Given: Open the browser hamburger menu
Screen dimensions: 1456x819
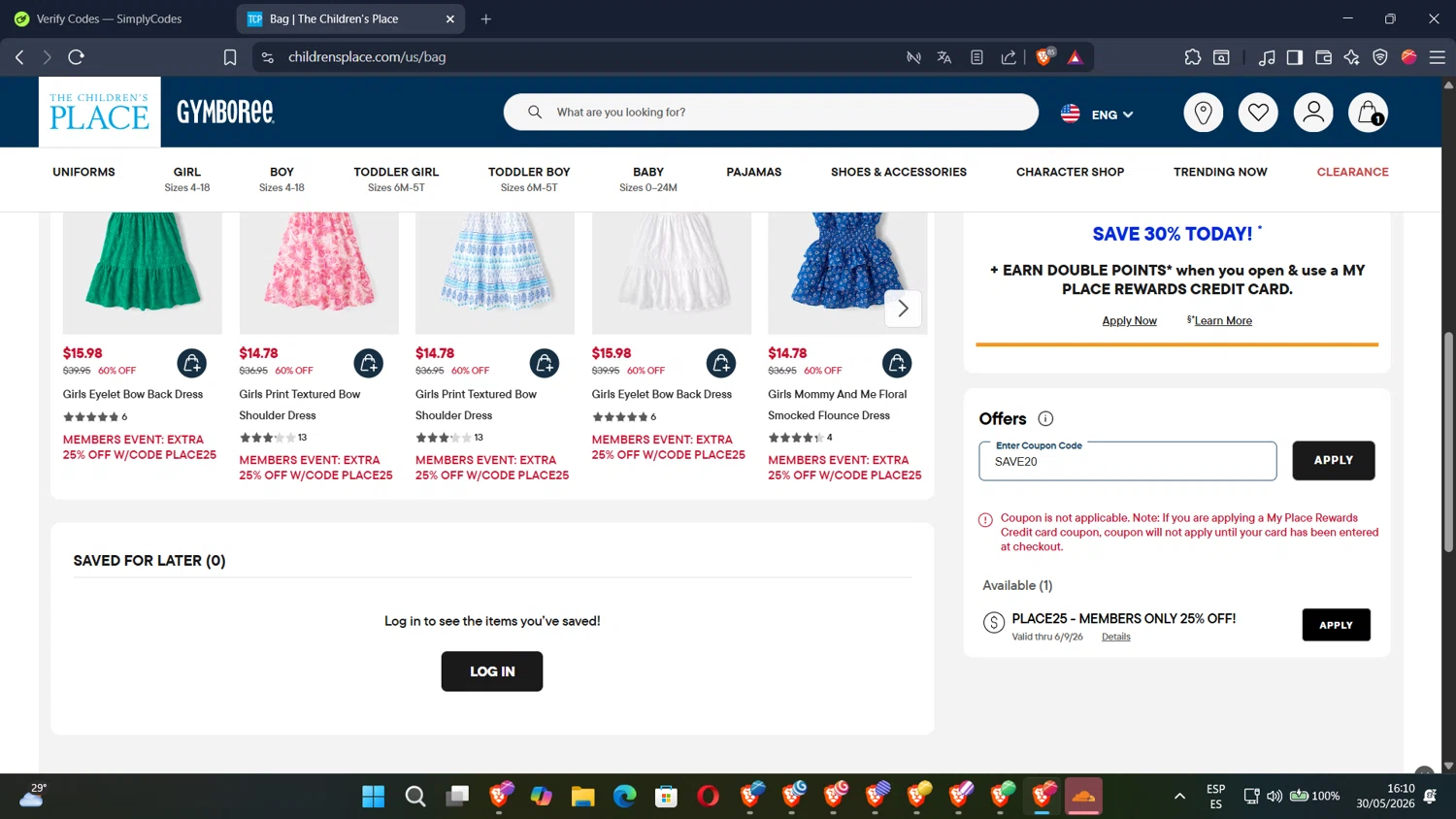Looking at the screenshot, I should click(1438, 57).
